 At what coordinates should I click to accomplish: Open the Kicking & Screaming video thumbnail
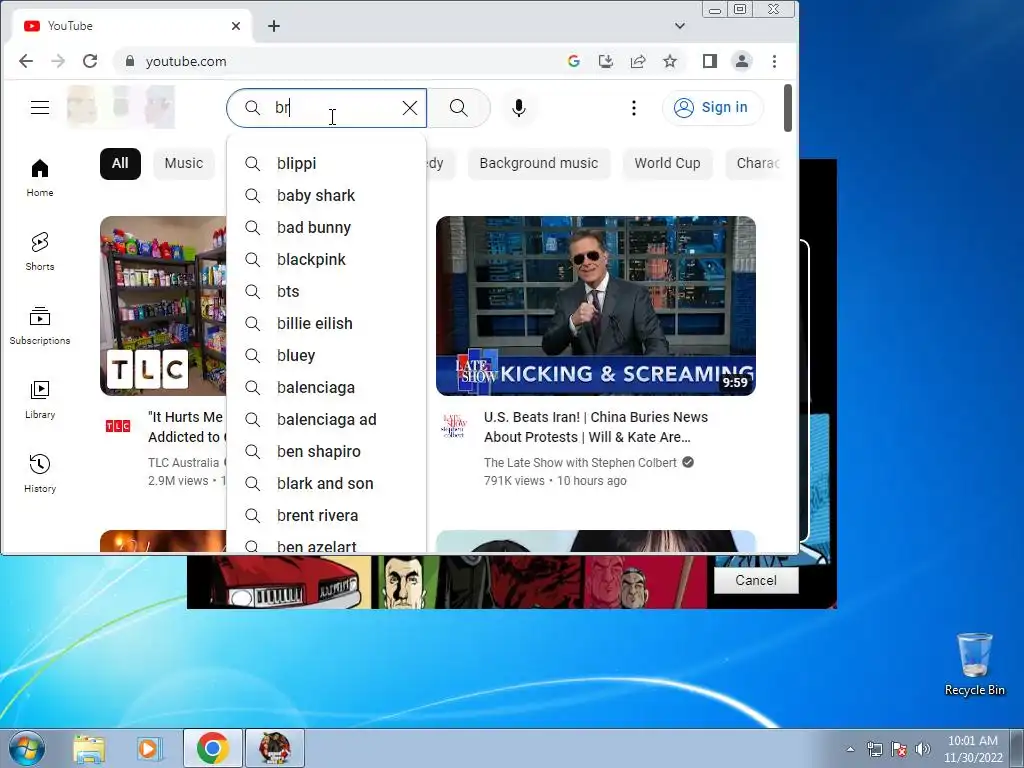(596, 306)
